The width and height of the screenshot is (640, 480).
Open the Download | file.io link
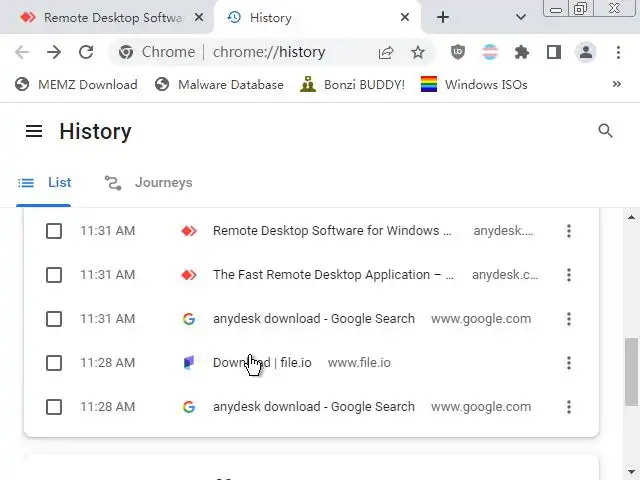coord(262,362)
